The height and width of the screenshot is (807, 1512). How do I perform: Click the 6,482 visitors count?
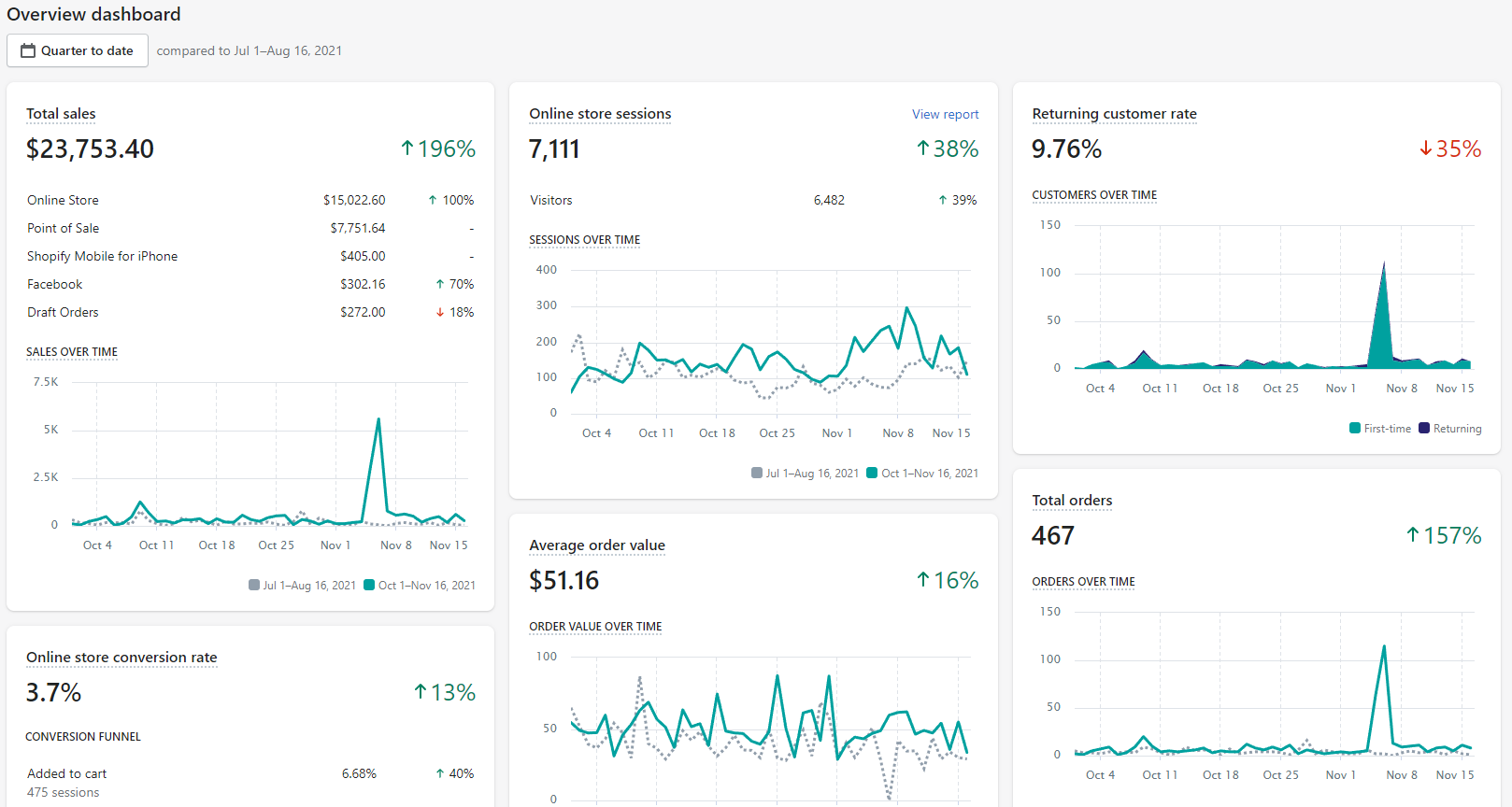(x=829, y=200)
